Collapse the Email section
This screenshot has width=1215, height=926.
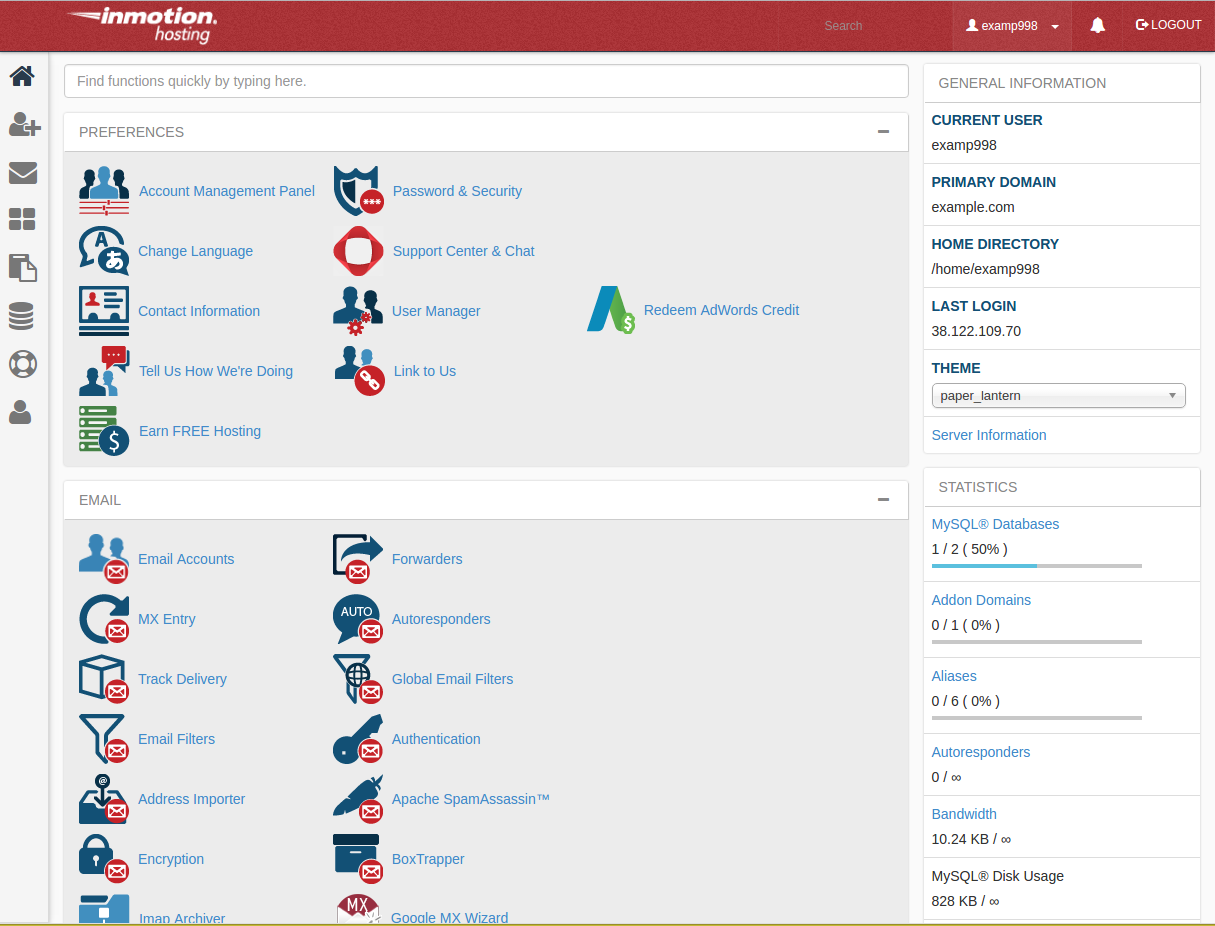tap(883, 500)
